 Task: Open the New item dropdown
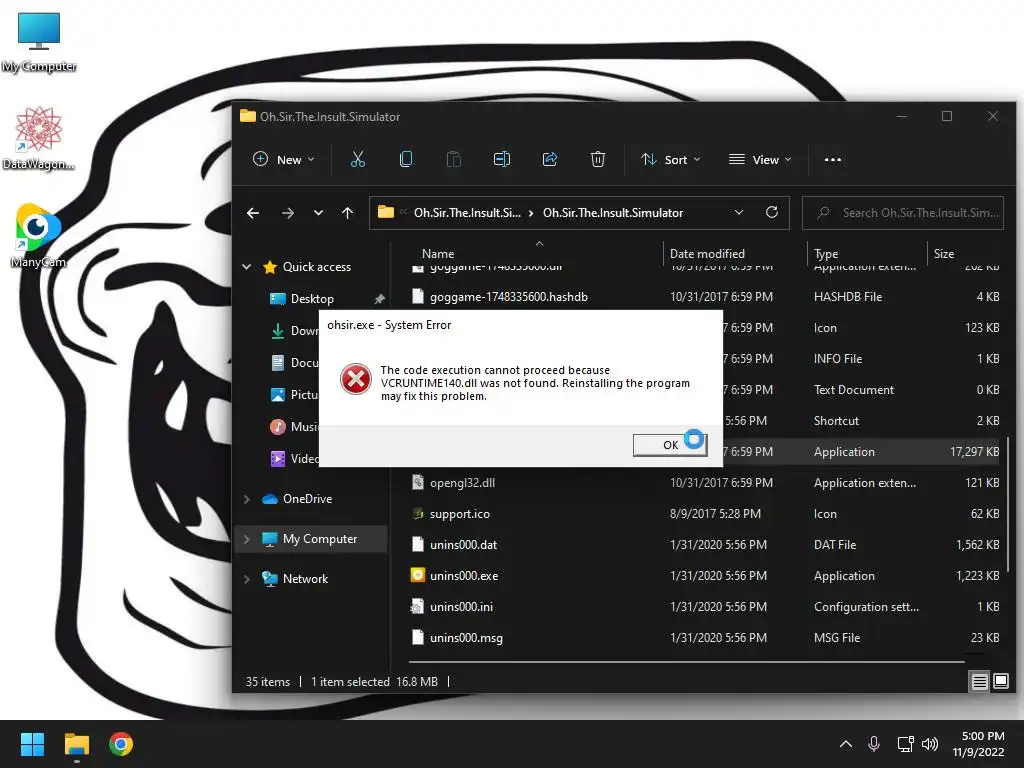[283, 159]
